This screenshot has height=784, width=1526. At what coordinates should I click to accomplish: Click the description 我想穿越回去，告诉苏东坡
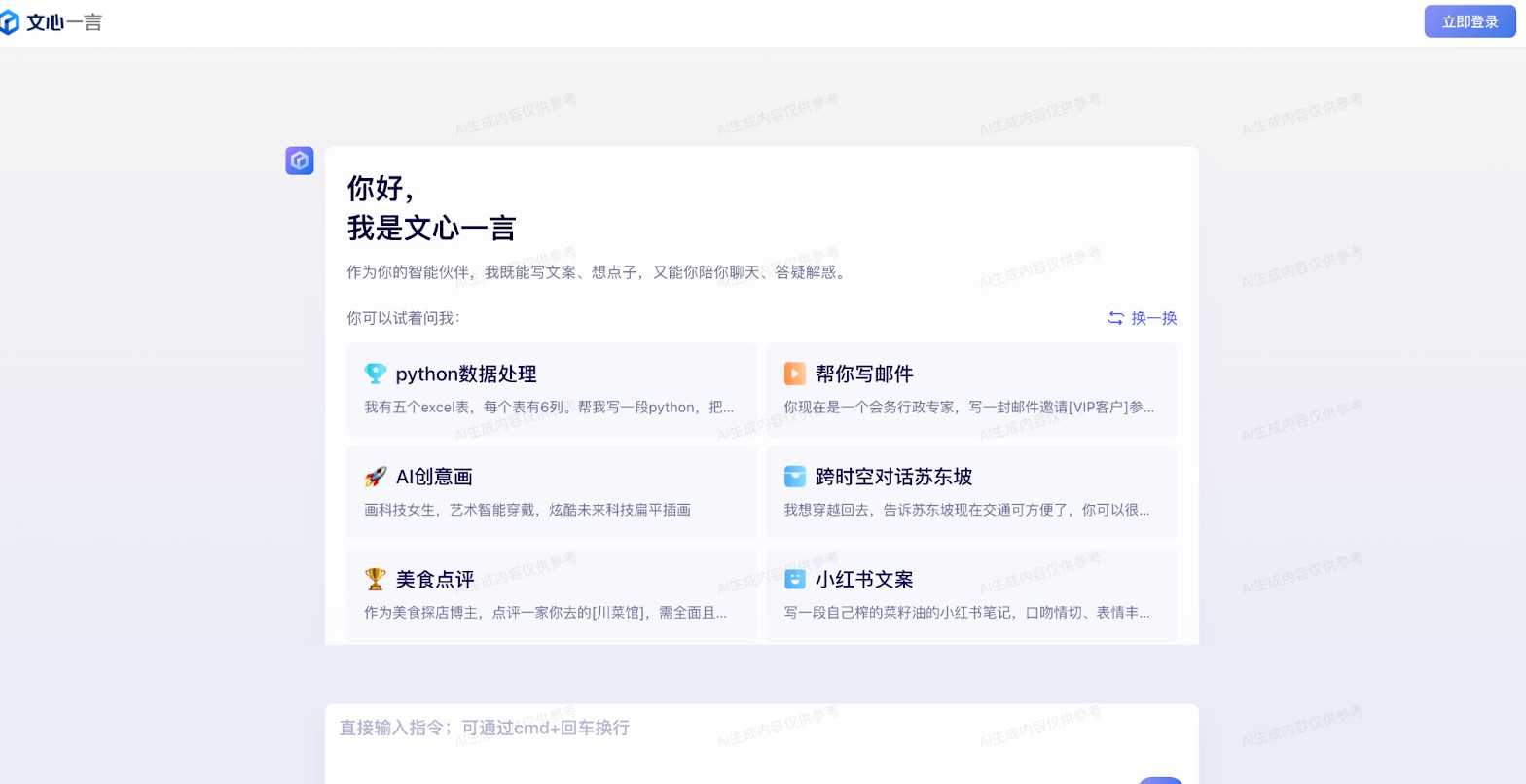coord(967,510)
